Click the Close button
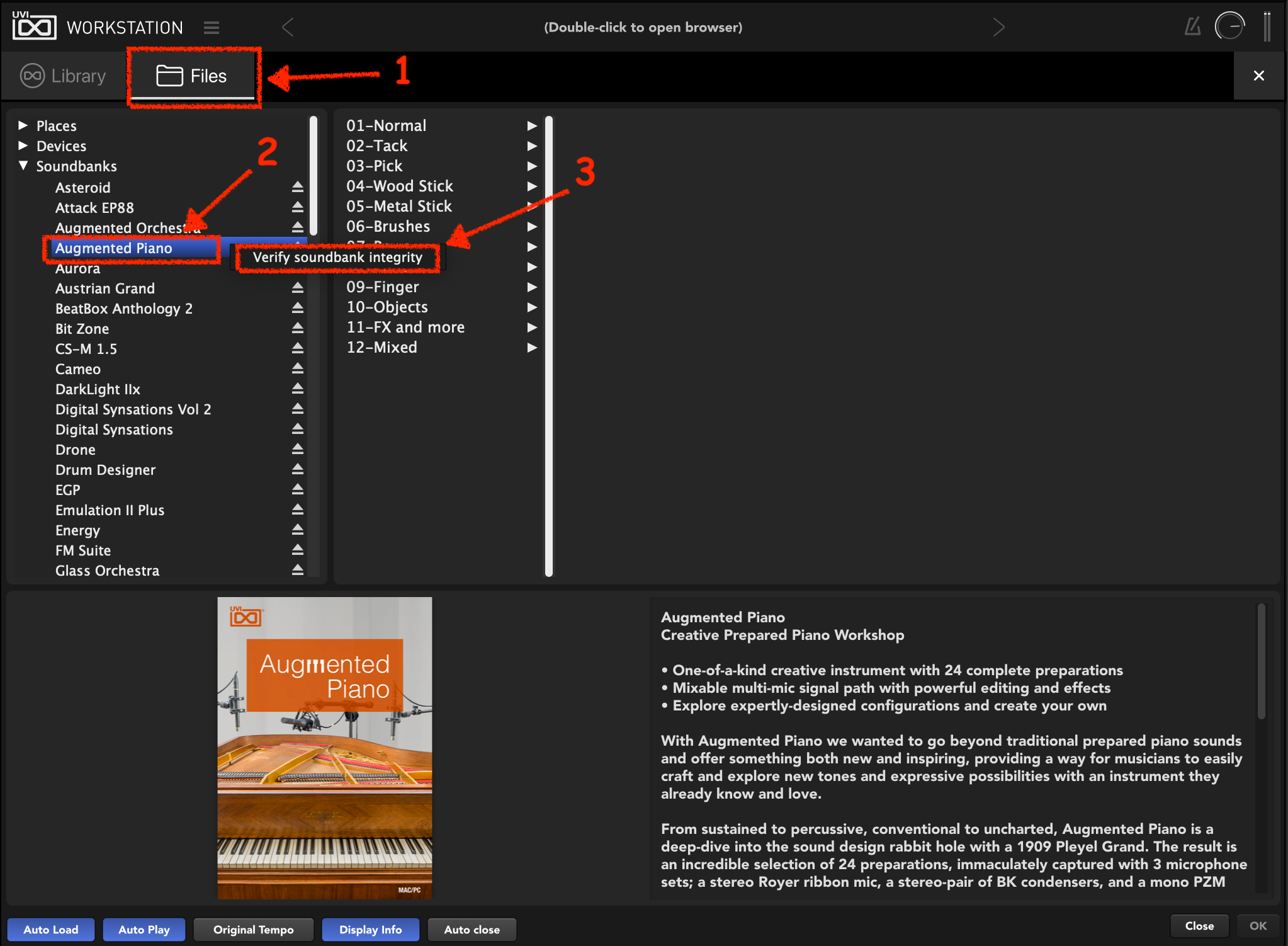 (x=1199, y=926)
